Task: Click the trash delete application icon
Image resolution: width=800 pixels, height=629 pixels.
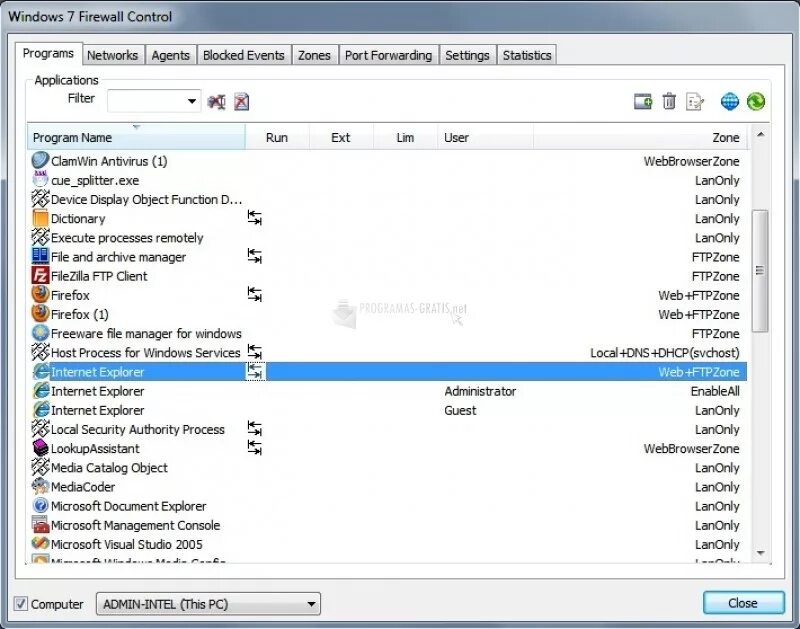Action: [x=669, y=102]
